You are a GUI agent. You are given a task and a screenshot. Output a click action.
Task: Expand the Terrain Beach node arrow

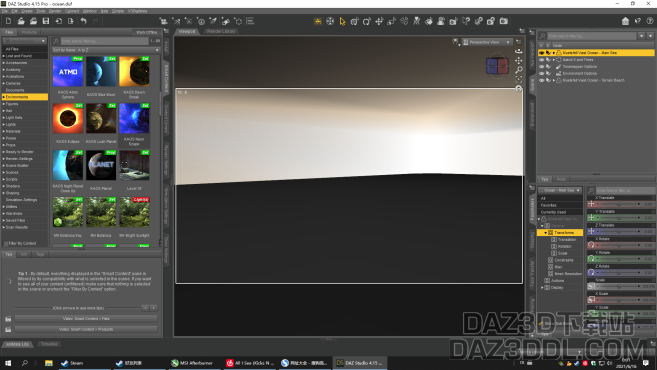coord(554,80)
